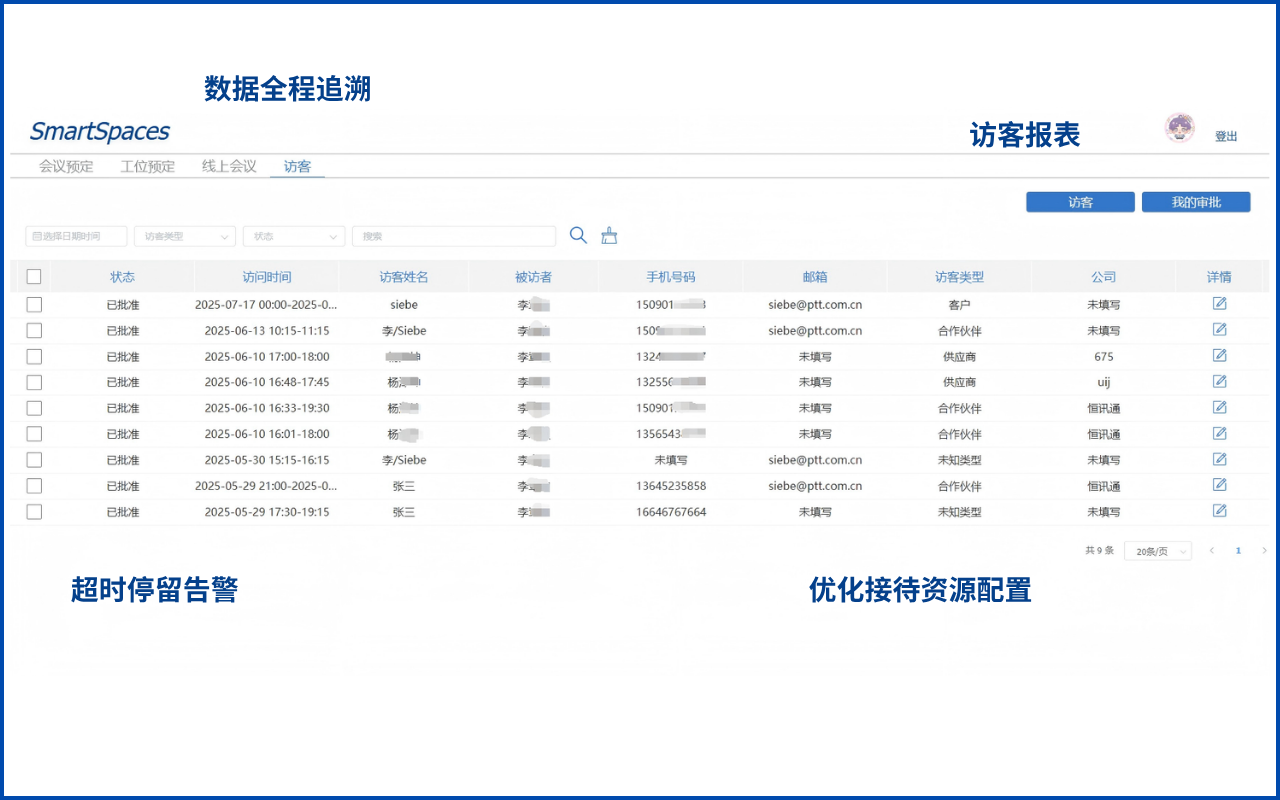
Task: Check the box for 2025-05-29 21:00 visit
Action: tap(34, 486)
